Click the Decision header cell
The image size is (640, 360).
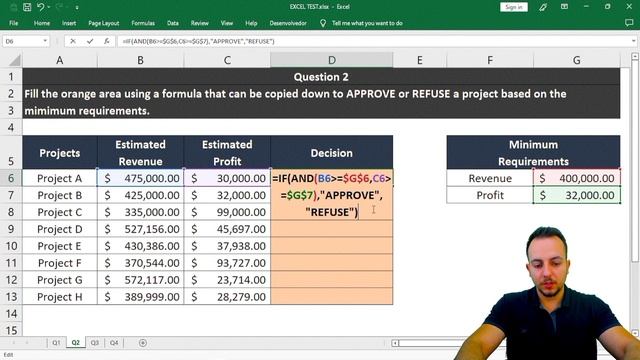(x=331, y=153)
